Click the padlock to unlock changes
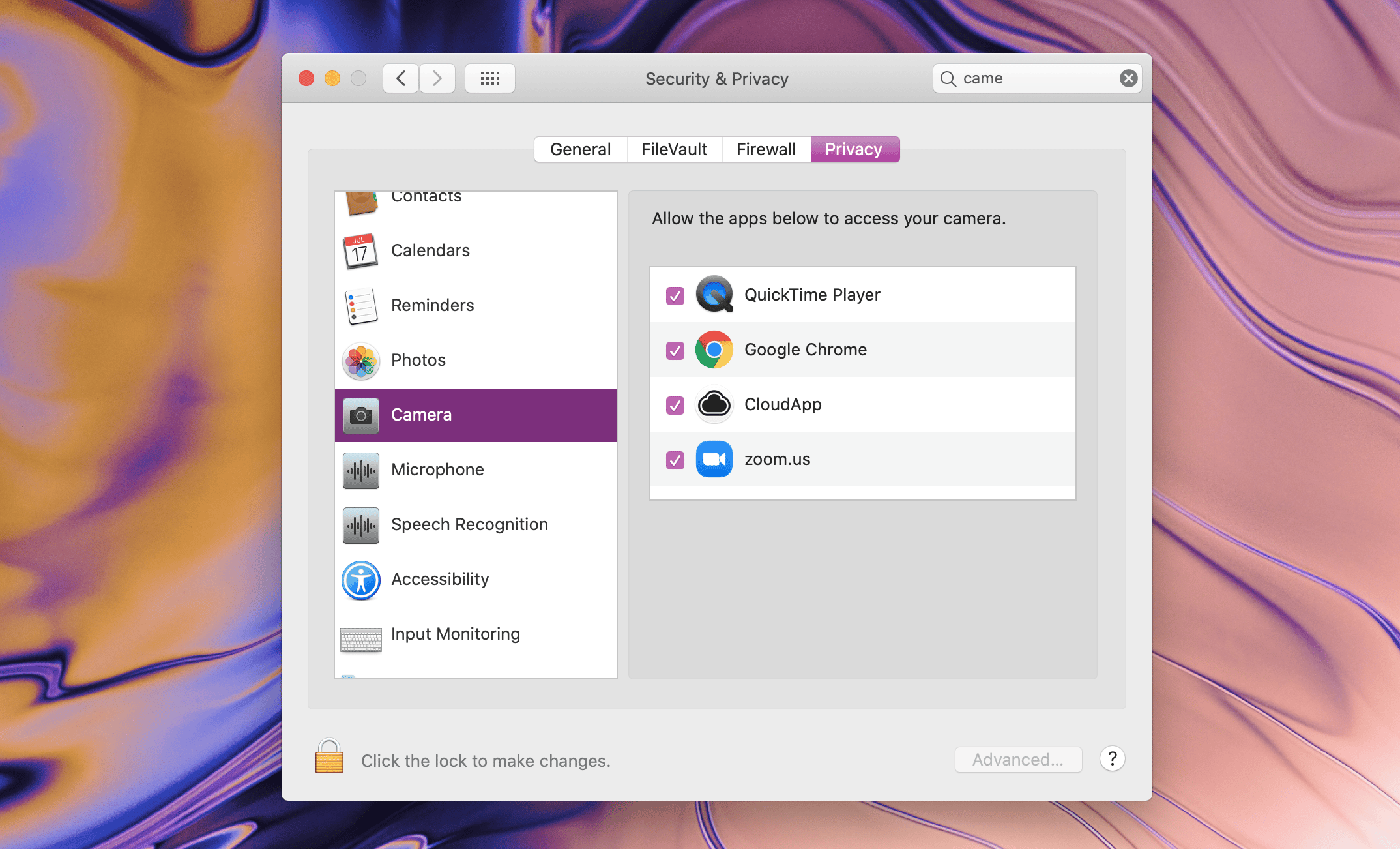This screenshot has height=849, width=1400. (x=329, y=756)
